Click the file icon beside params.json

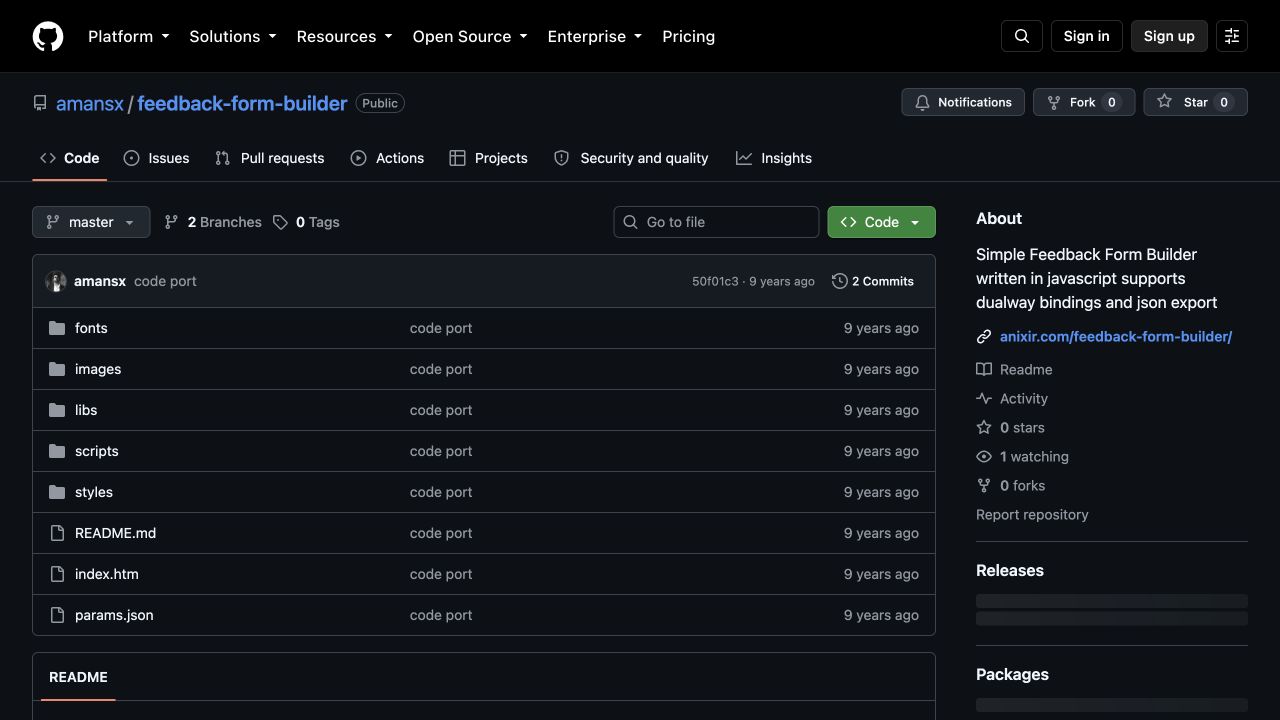(57, 615)
